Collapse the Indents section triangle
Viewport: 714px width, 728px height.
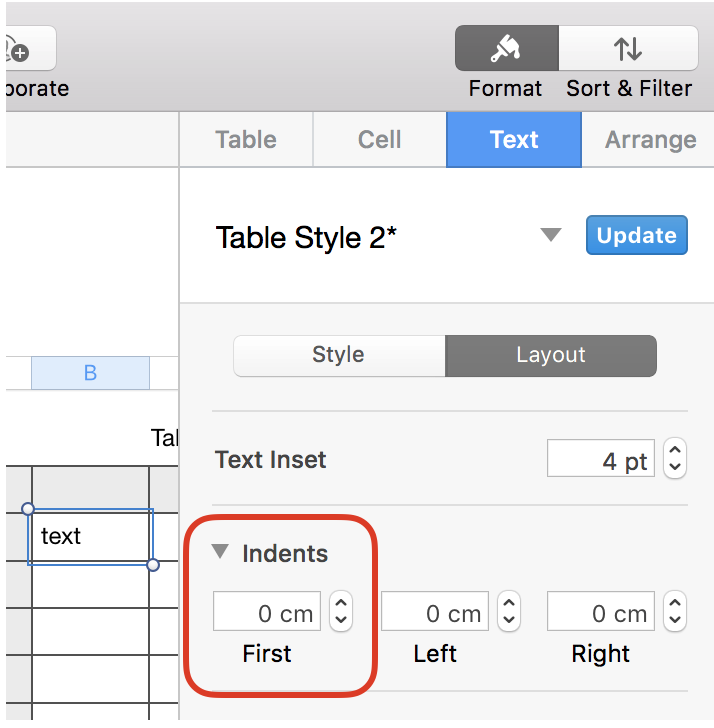coord(221,552)
